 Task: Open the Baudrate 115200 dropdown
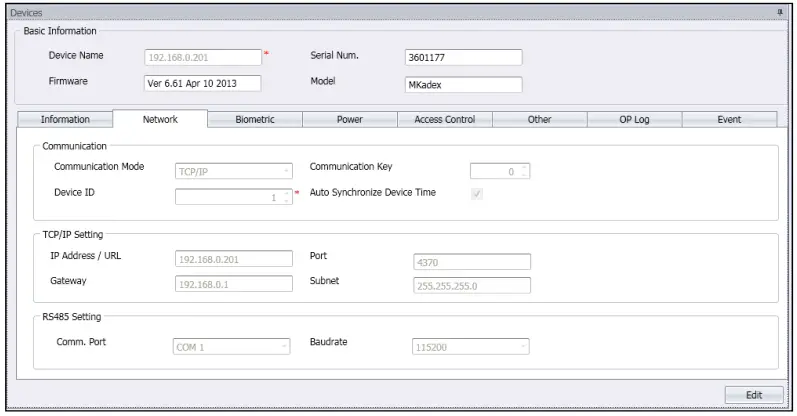click(x=471, y=347)
